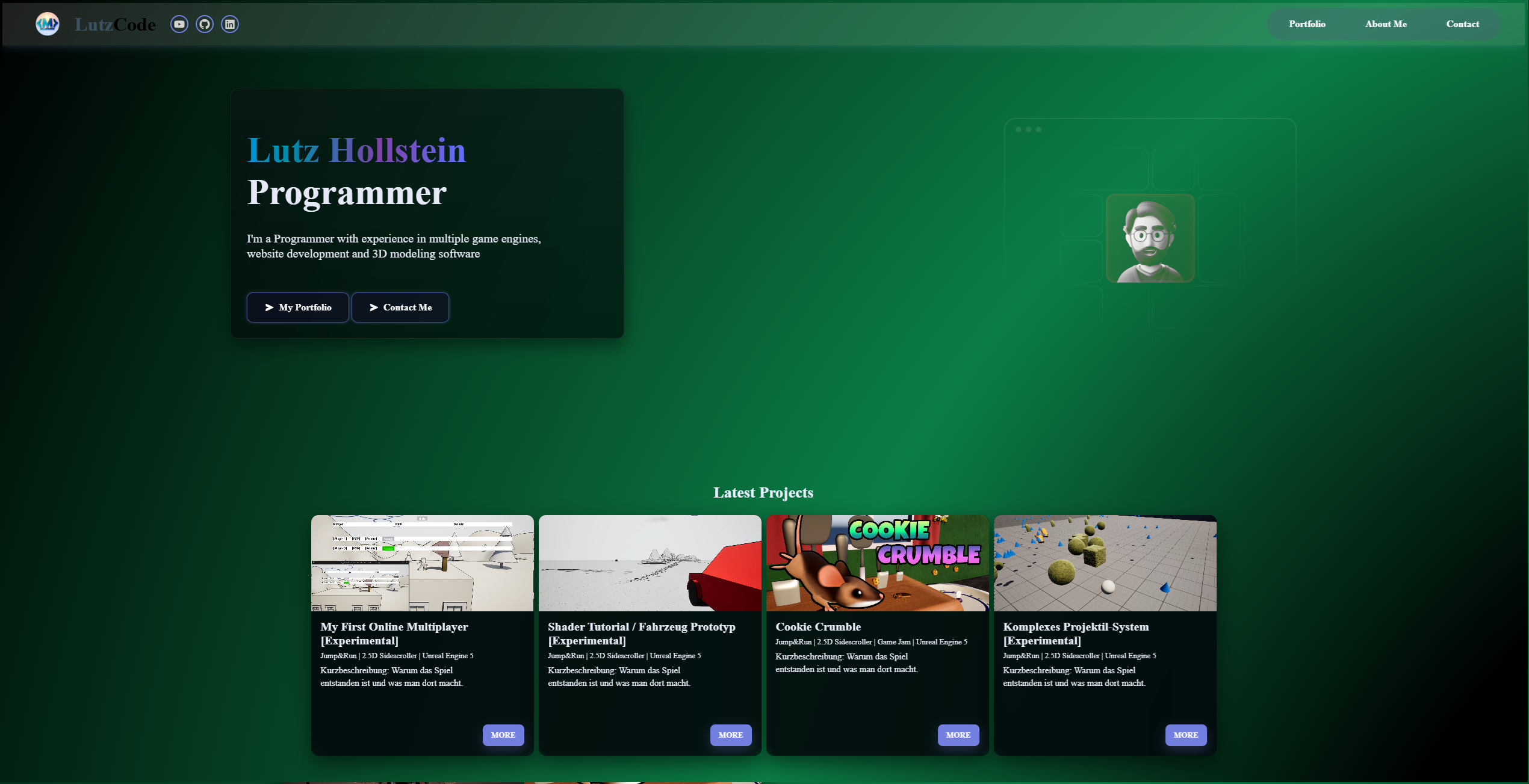Image resolution: width=1529 pixels, height=784 pixels.
Task: Open the GitHub profile icon
Action: click(205, 24)
